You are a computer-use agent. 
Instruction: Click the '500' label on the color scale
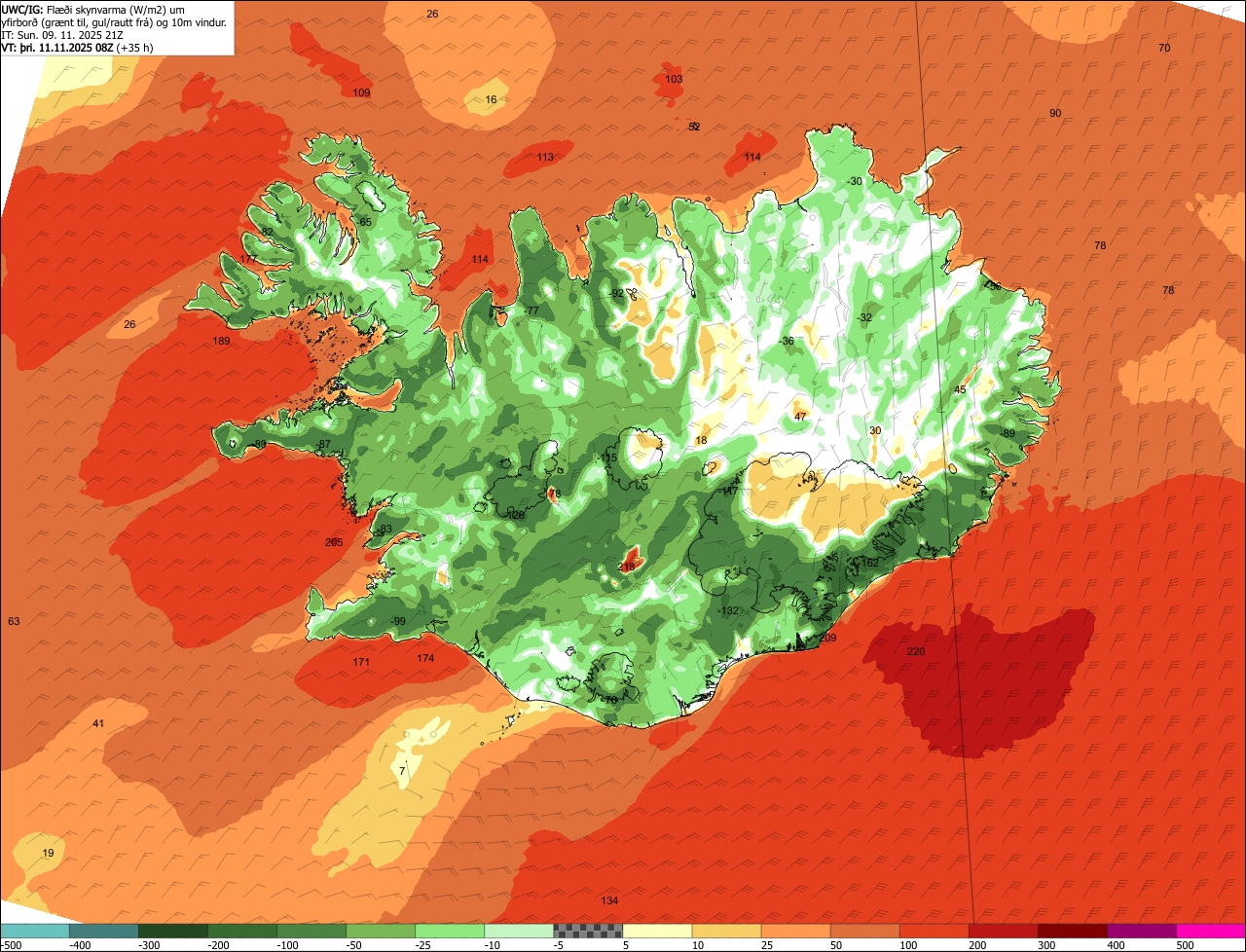click(1184, 945)
